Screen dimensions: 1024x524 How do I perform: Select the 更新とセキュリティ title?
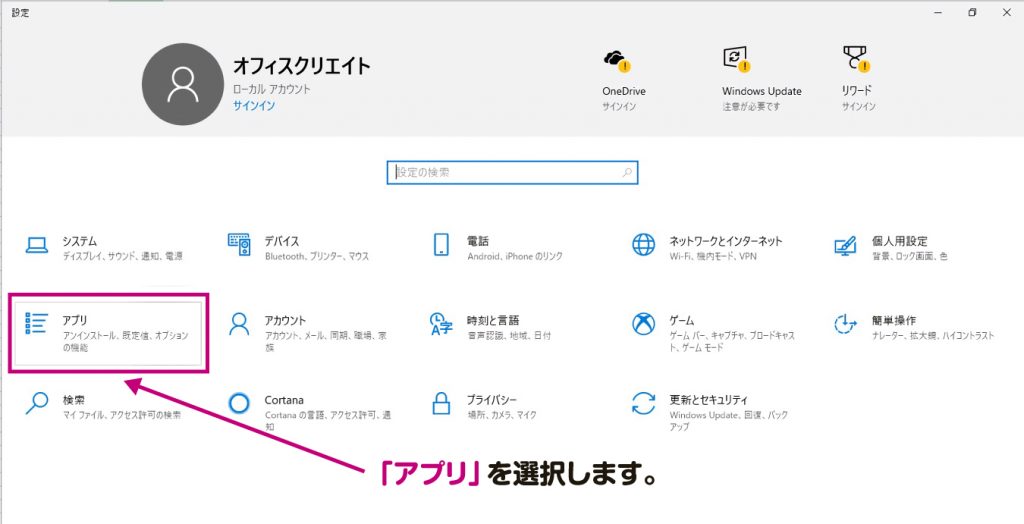(x=709, y=400)
